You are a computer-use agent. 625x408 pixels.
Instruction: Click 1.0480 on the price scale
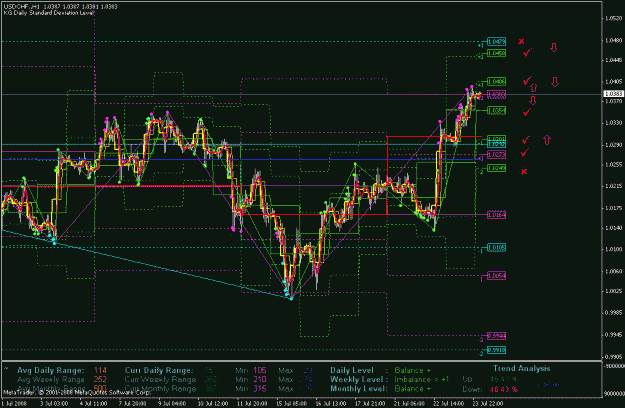coord(613,40)
